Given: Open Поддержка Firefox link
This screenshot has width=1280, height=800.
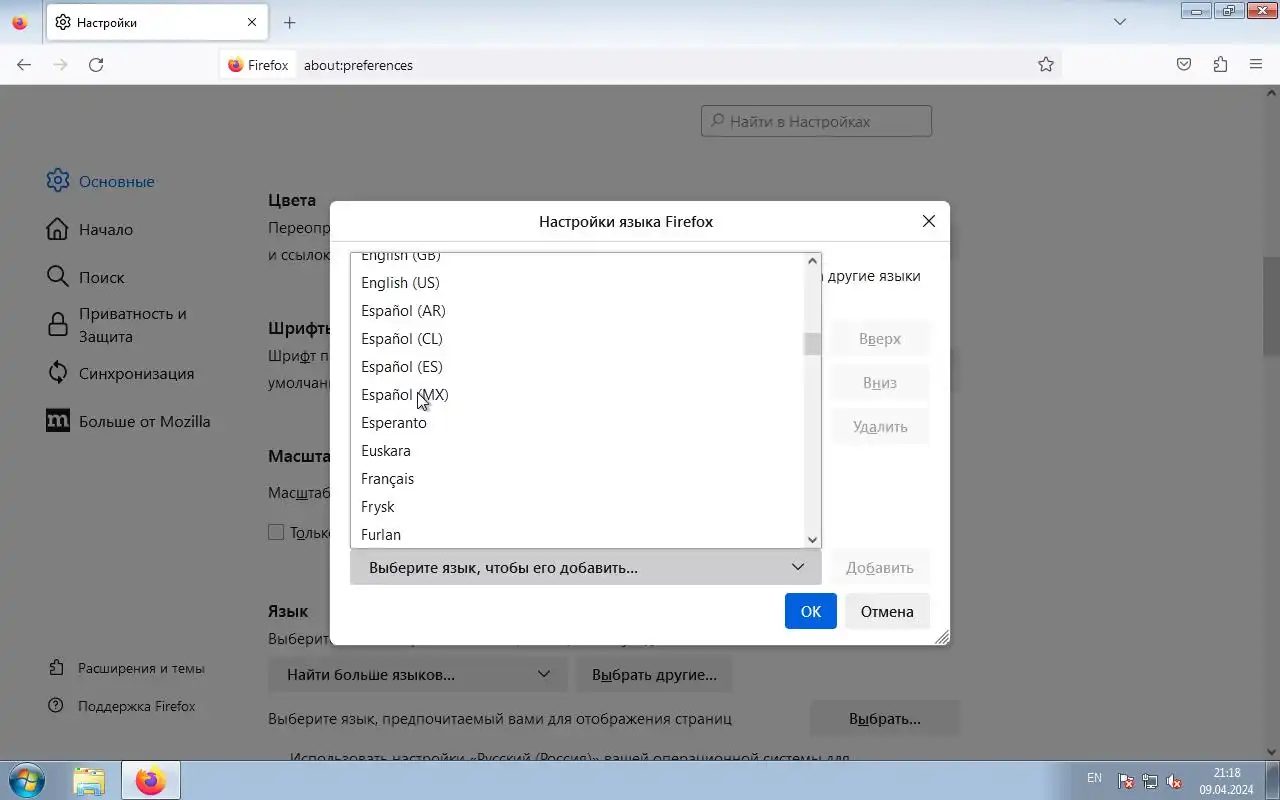Looking at the screenshot, I should tap(122, 706).
